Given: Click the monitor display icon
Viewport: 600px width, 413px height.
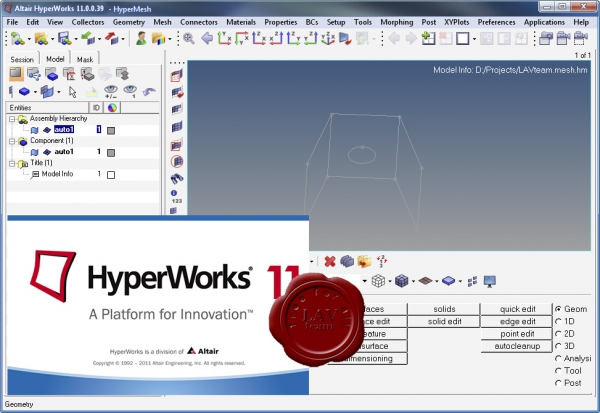Looking at the screenshot, I should [x=489, y=281].
